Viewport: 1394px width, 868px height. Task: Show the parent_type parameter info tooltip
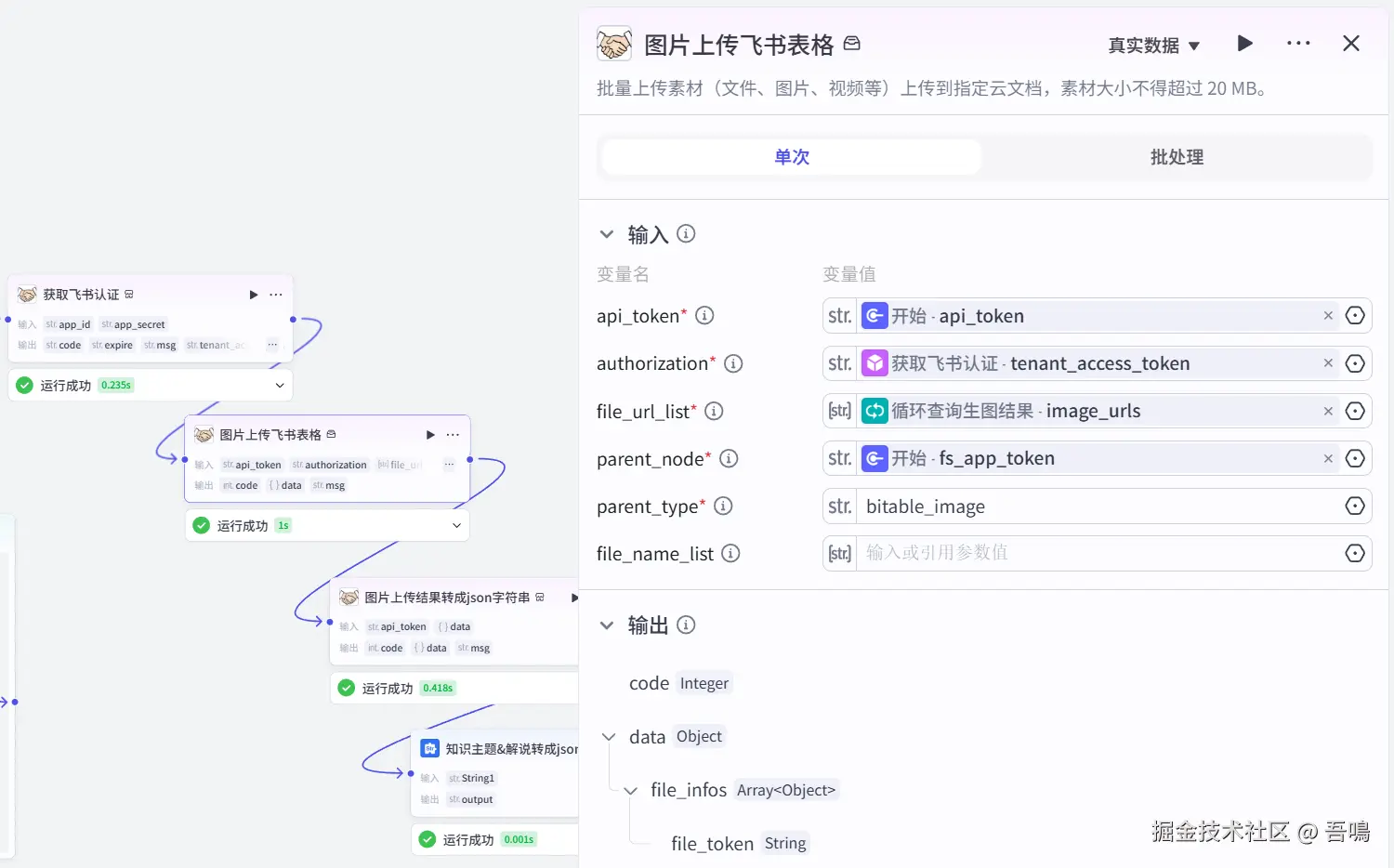click(x=723, y=506)
